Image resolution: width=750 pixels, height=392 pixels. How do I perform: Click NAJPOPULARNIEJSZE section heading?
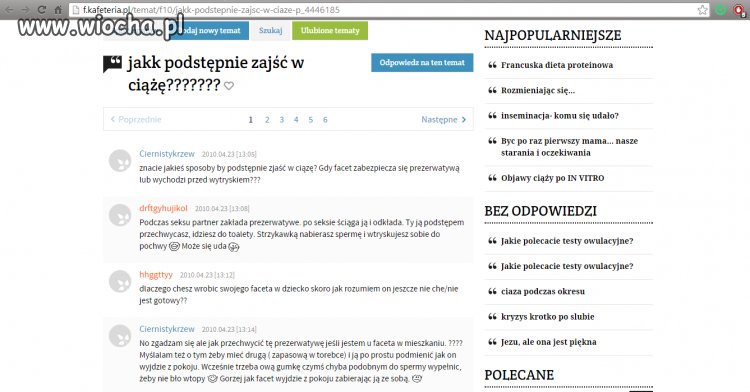pyautogui.click(x=553, y=35)
